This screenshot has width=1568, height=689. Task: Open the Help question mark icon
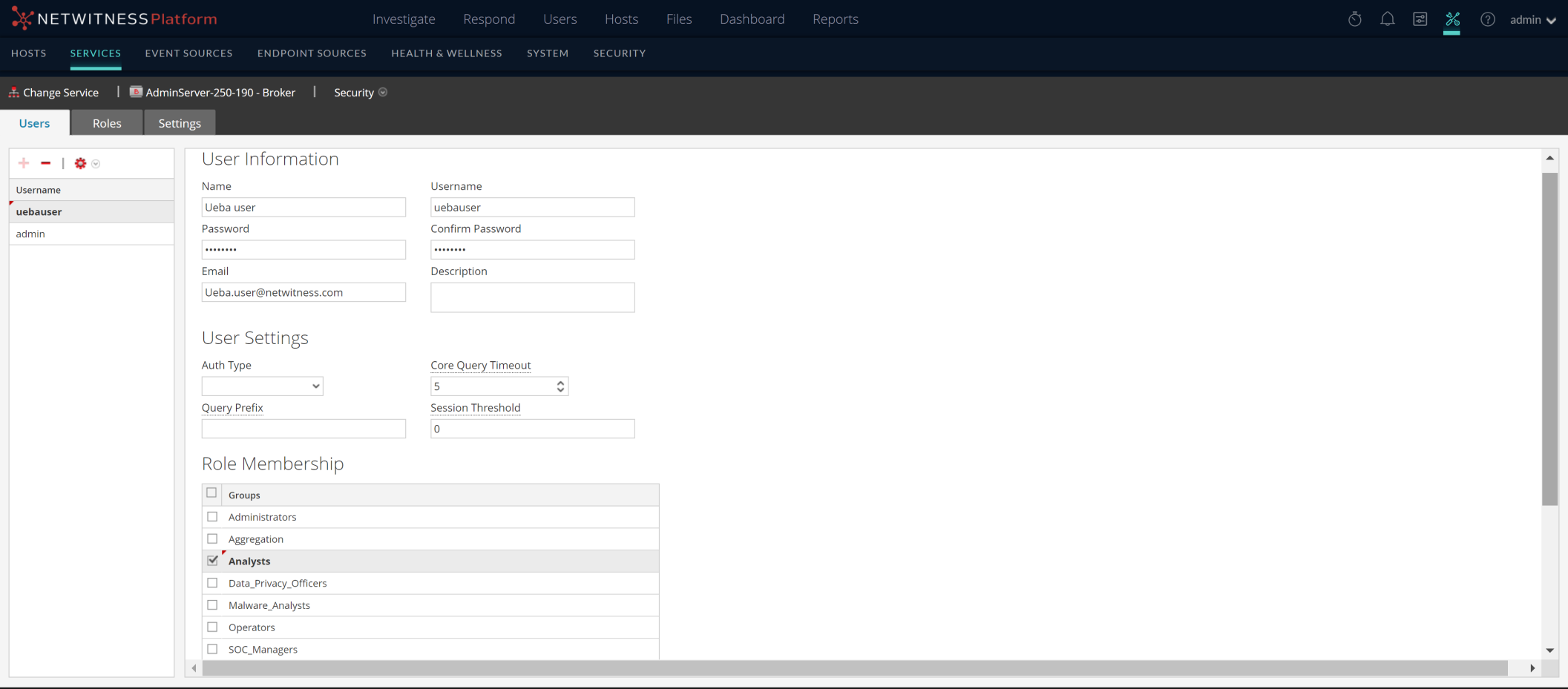pyautogui.click(x=1487, y=19)
